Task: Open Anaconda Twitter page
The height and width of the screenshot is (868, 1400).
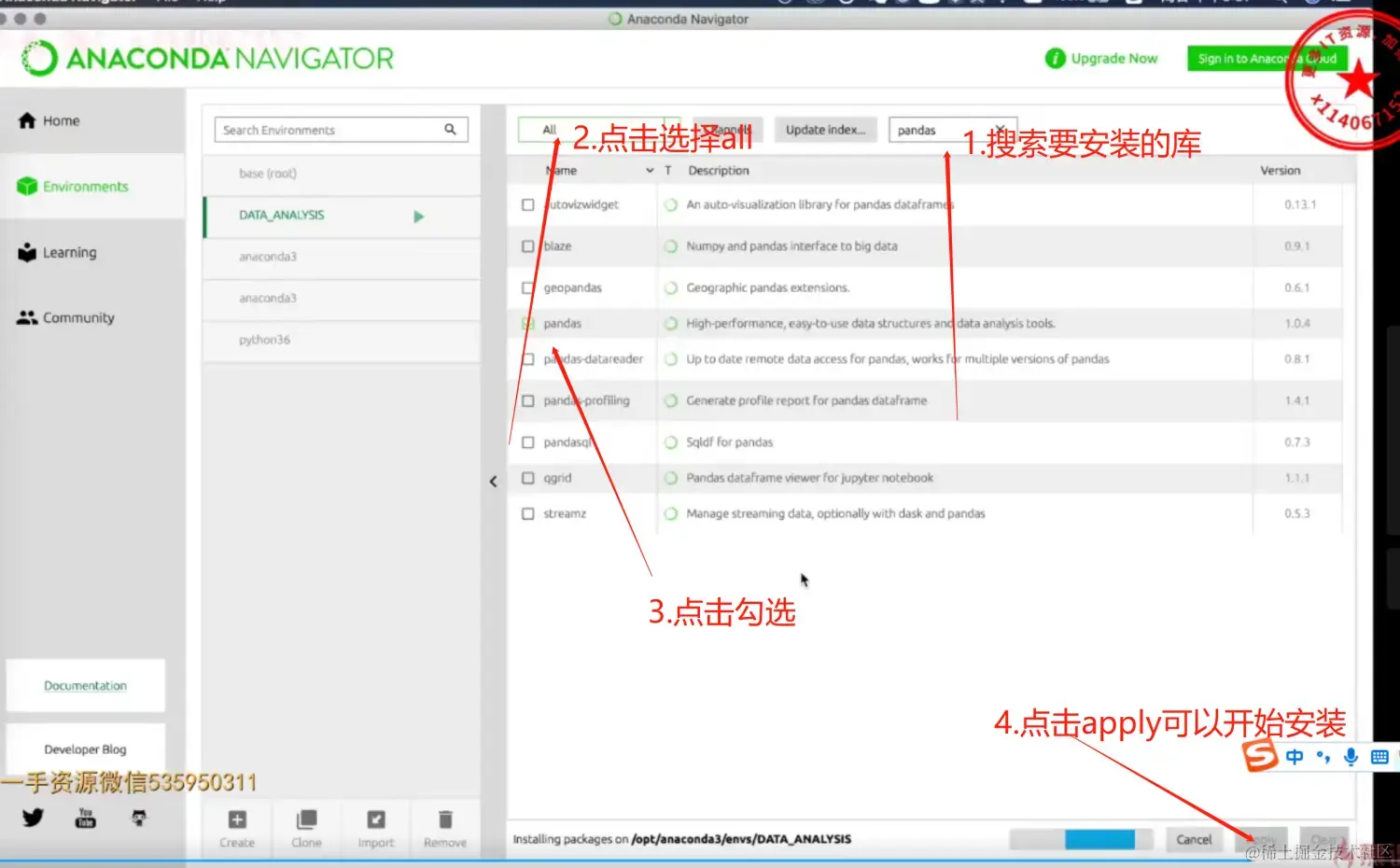Action: pyautogui.click(x=34, y=818)
